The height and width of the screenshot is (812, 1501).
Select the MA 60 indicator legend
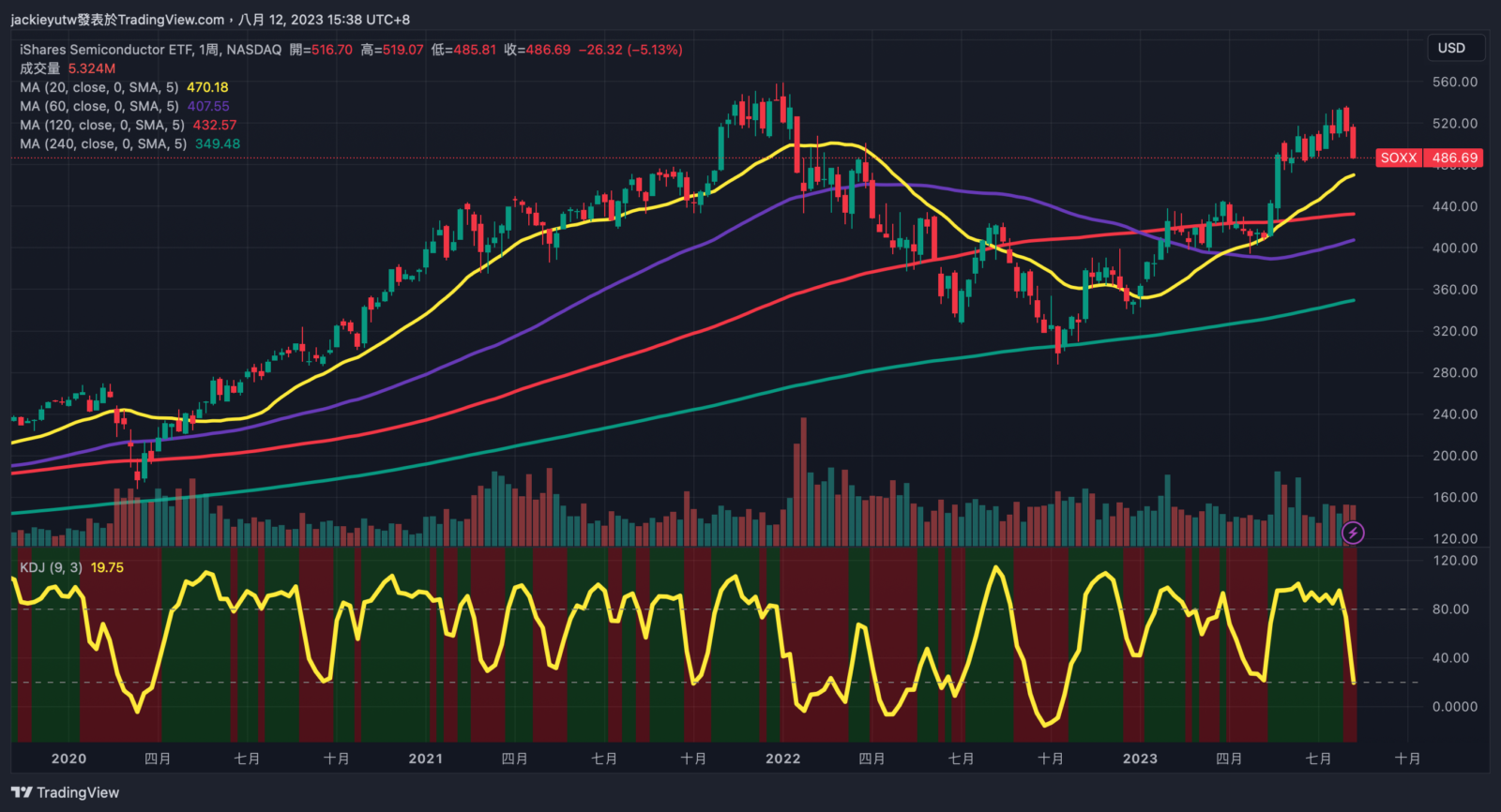(99, 106)
